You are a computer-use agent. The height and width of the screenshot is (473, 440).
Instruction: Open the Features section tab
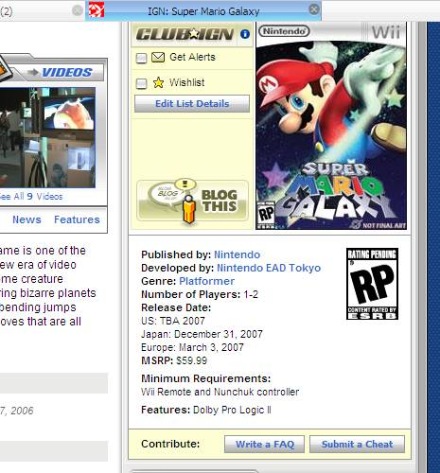pyautogui.click(x=77, y=220)
